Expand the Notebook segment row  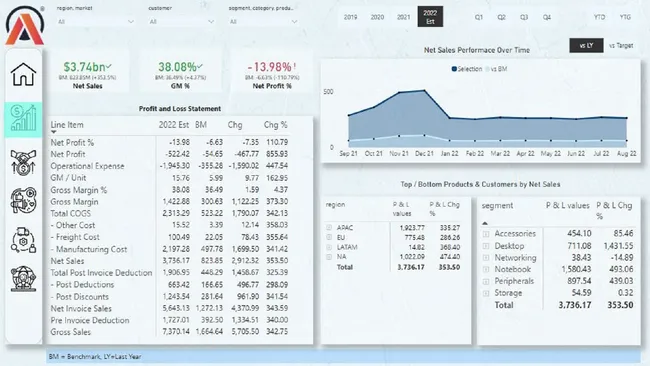click(x=485, y=269)
